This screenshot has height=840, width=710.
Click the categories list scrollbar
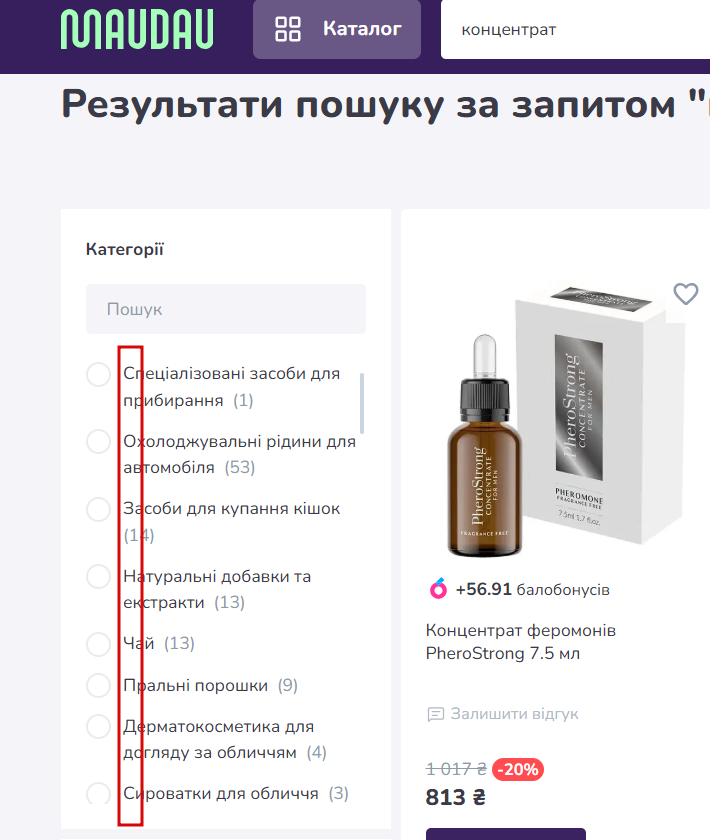(362, 403)
